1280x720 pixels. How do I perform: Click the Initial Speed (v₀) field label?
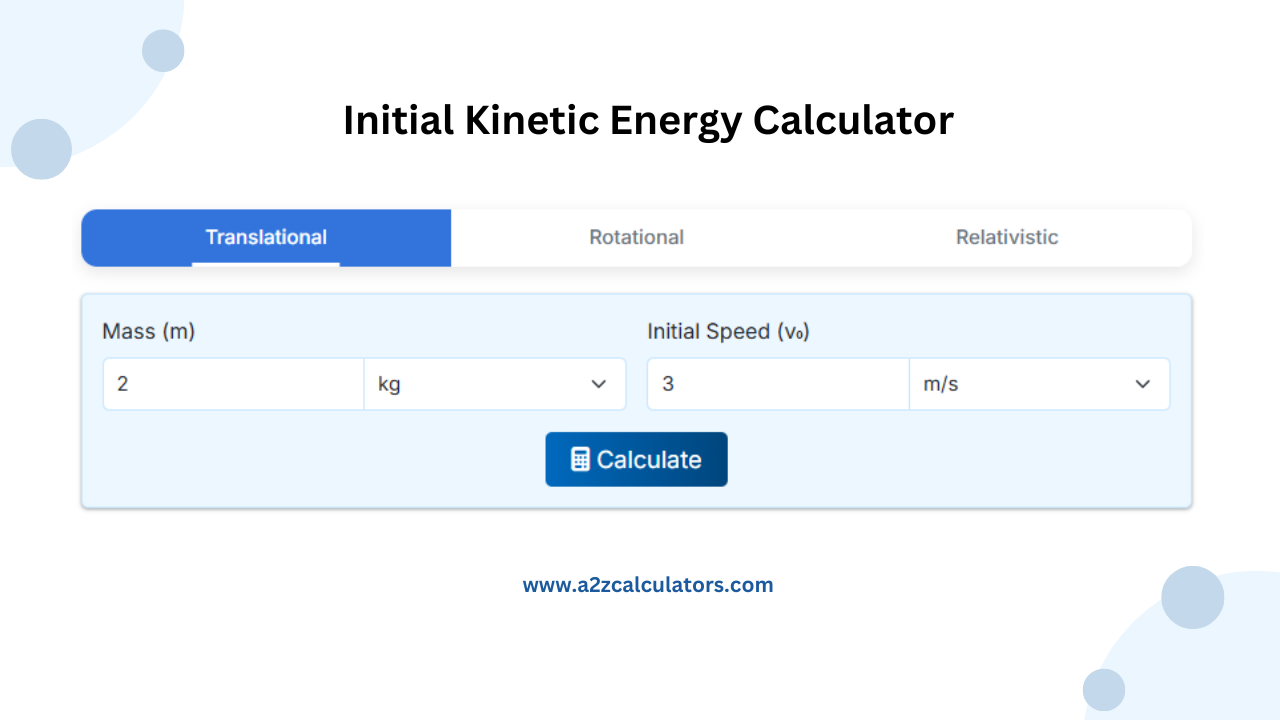pyautogui.click(x=728, y=331)
